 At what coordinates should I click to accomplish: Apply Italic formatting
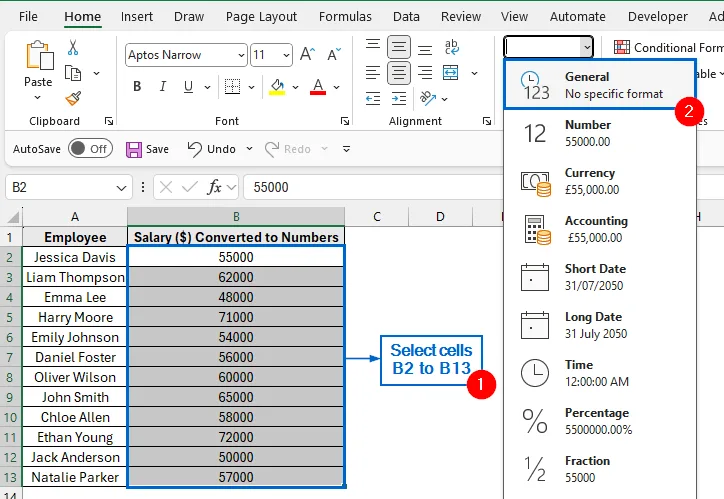[x=163, y=86]
